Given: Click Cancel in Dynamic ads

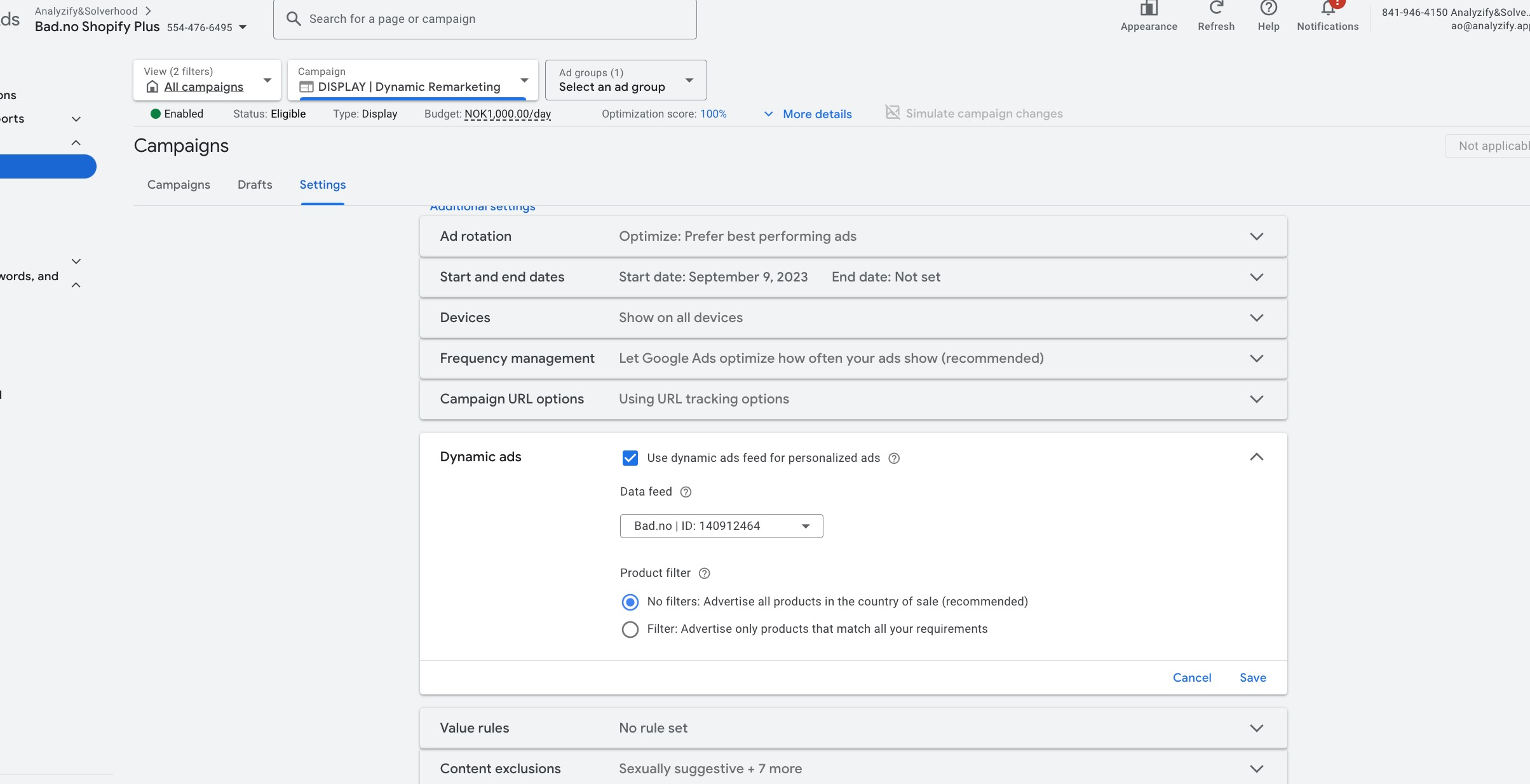Looking at the screenshot, I should pyautogui.click(x=1192, y=678).
